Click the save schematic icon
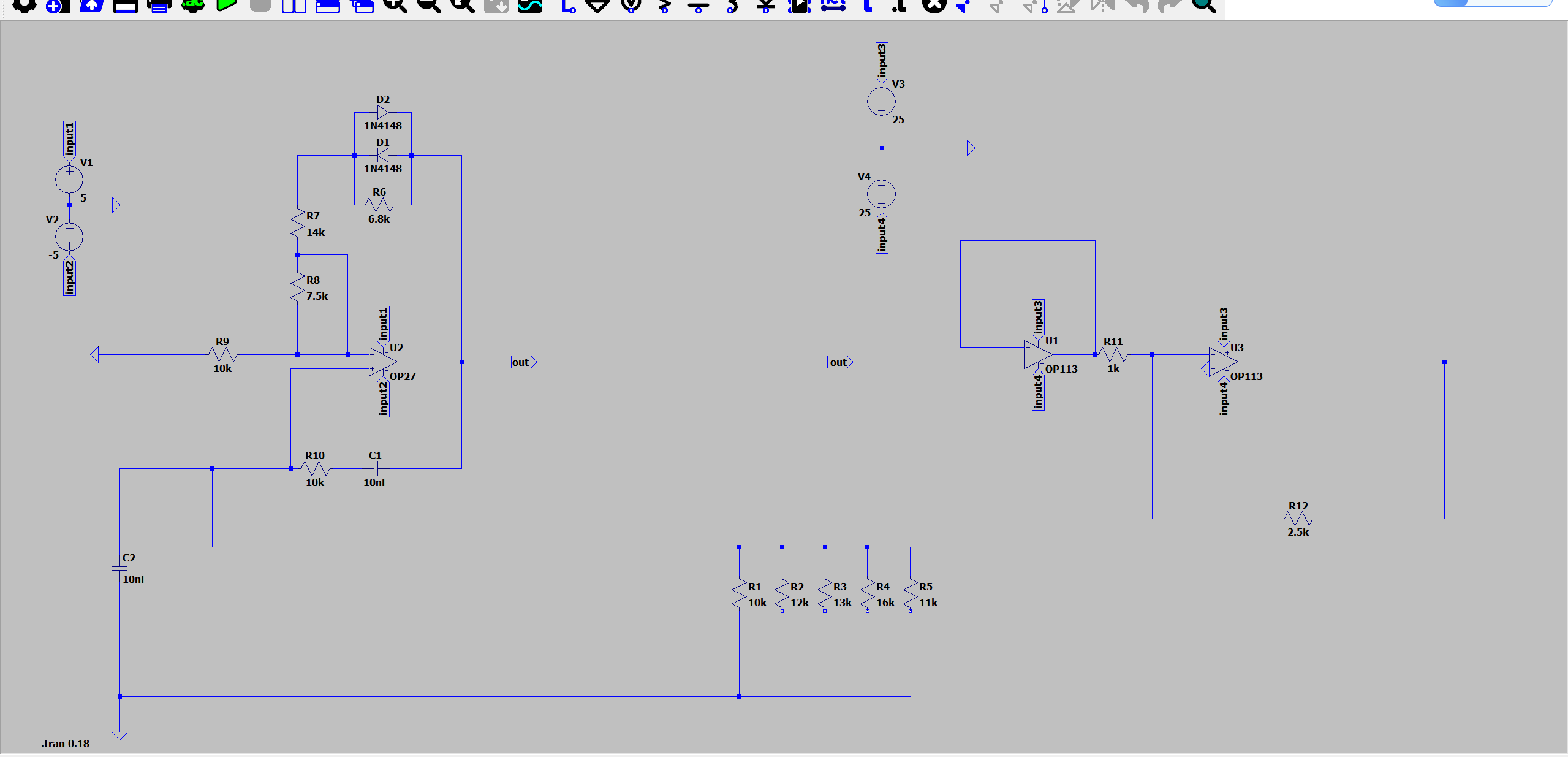The height and width of the screenshot is (757, 1568). [x=125, y=6]
